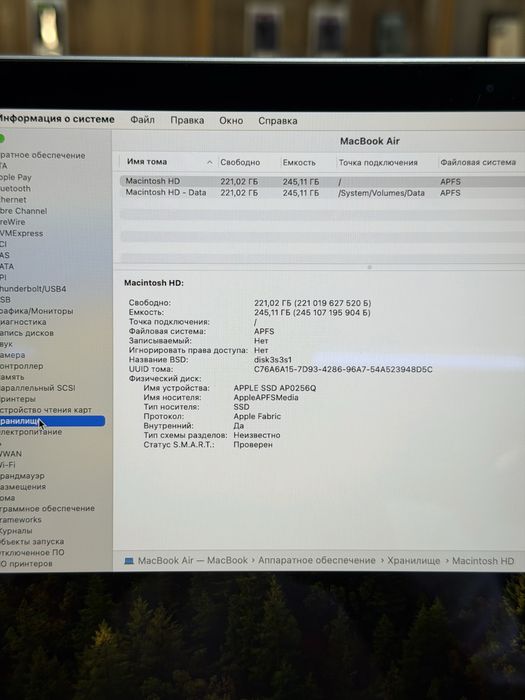
Task: Select Брандмауэр in sidebar
Action: click(x=22, y=476)
